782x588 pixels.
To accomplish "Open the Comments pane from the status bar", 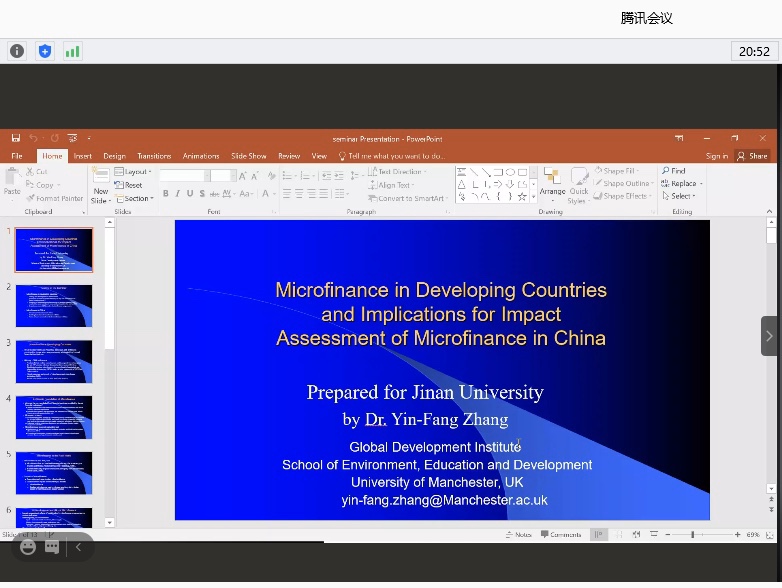I will coord(561,534).
